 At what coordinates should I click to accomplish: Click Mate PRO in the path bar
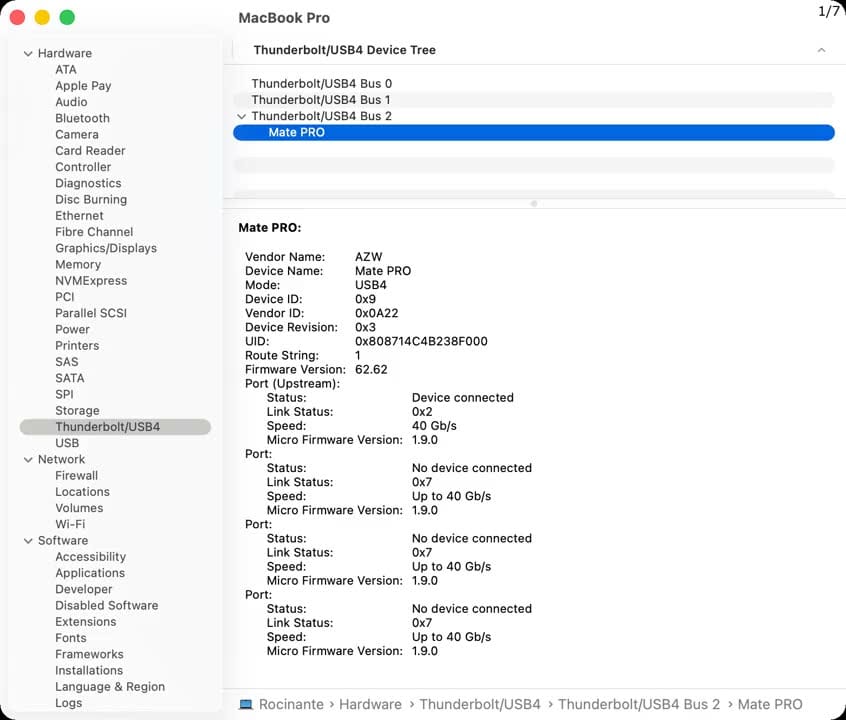pyautogui.click(x=770, y=704)
